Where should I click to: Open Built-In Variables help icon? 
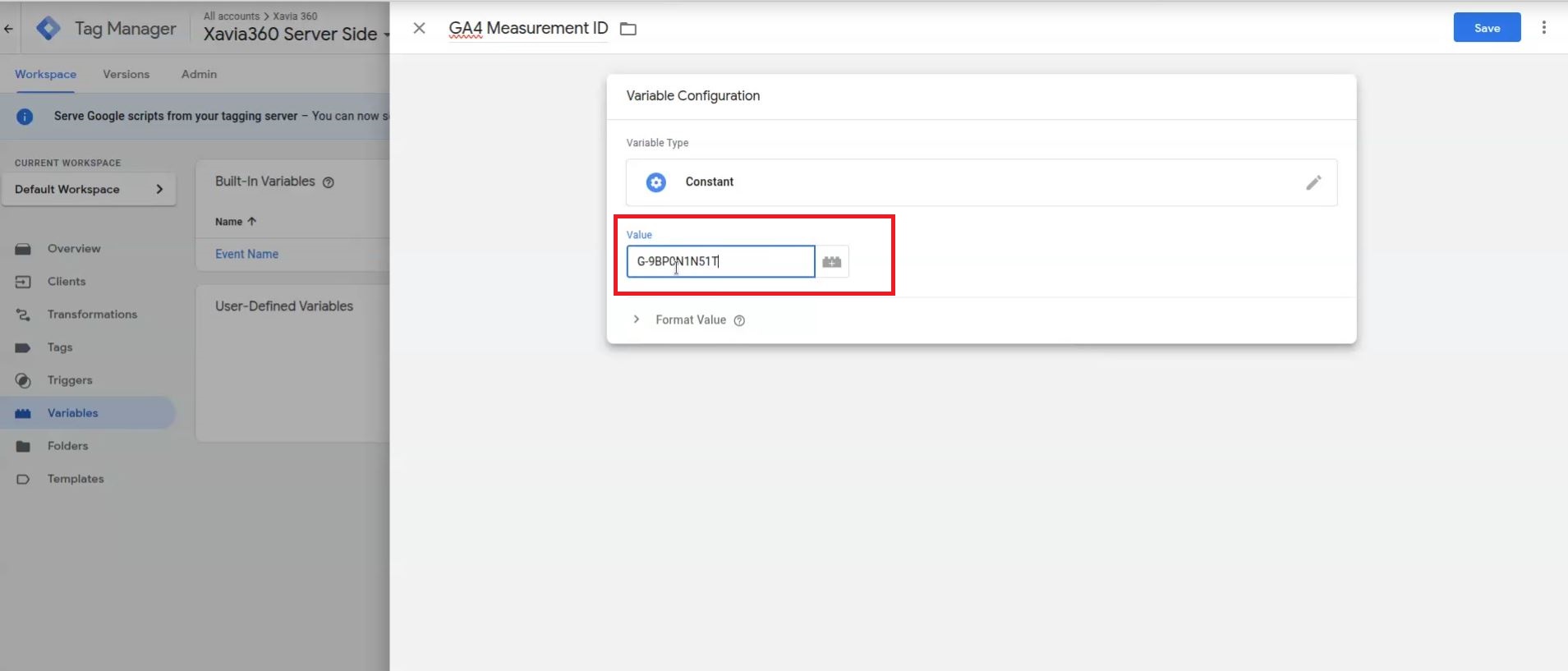(x=329, y=182)
